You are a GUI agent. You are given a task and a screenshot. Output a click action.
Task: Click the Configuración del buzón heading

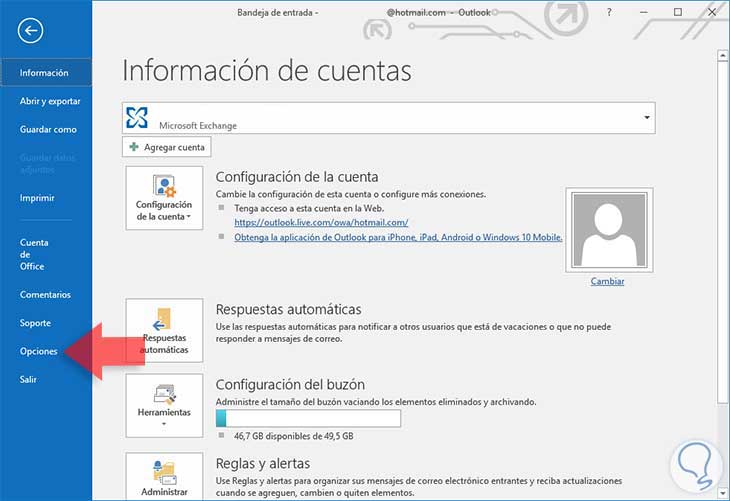[290, 385]
